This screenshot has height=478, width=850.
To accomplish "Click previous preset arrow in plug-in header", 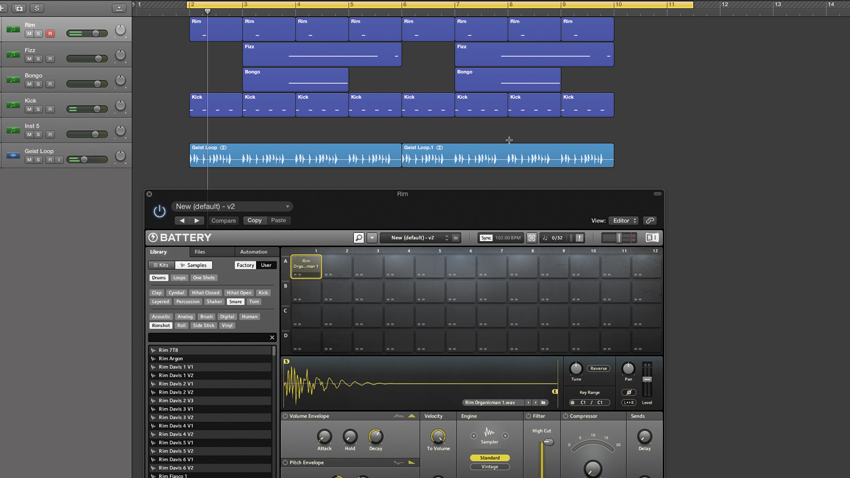I will tap(182, 221).
